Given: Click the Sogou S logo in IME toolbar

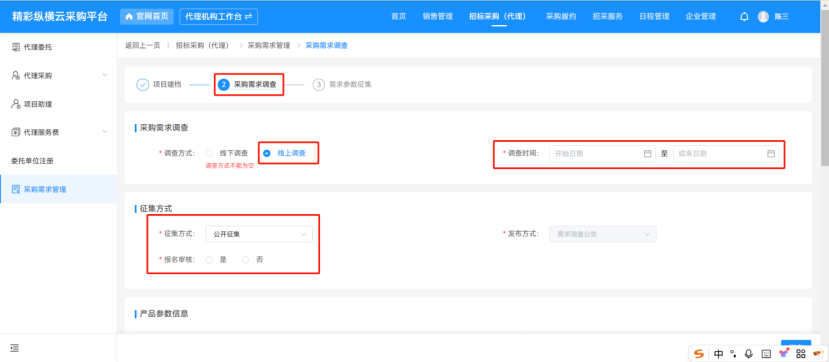Looking at the screenshot, I should coord(699,354).
